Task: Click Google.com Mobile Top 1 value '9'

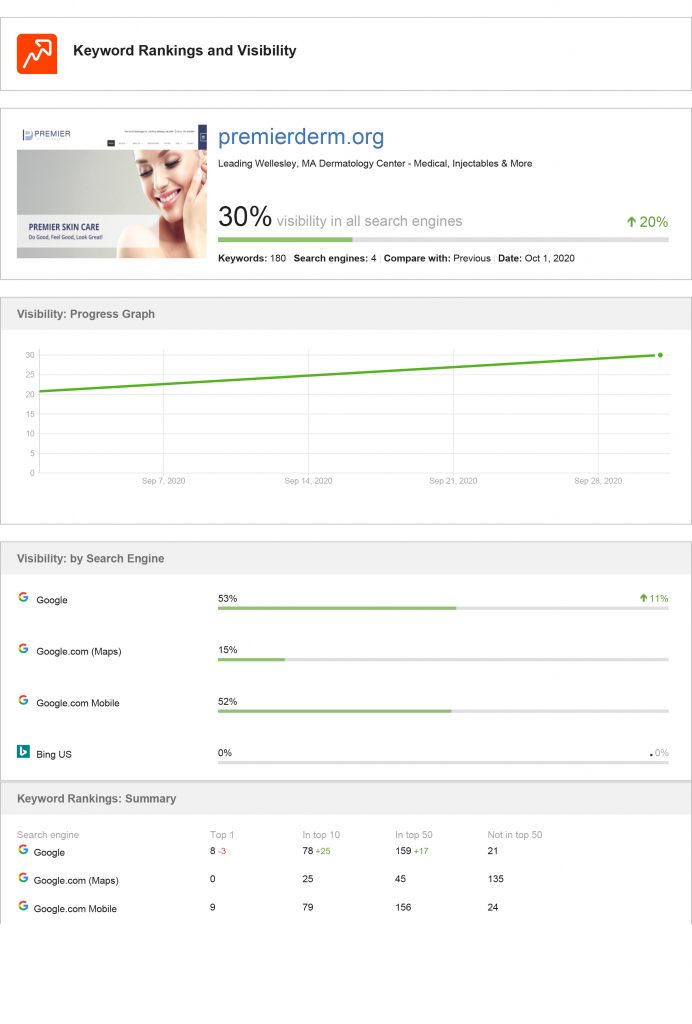Action: coord(213,907)
